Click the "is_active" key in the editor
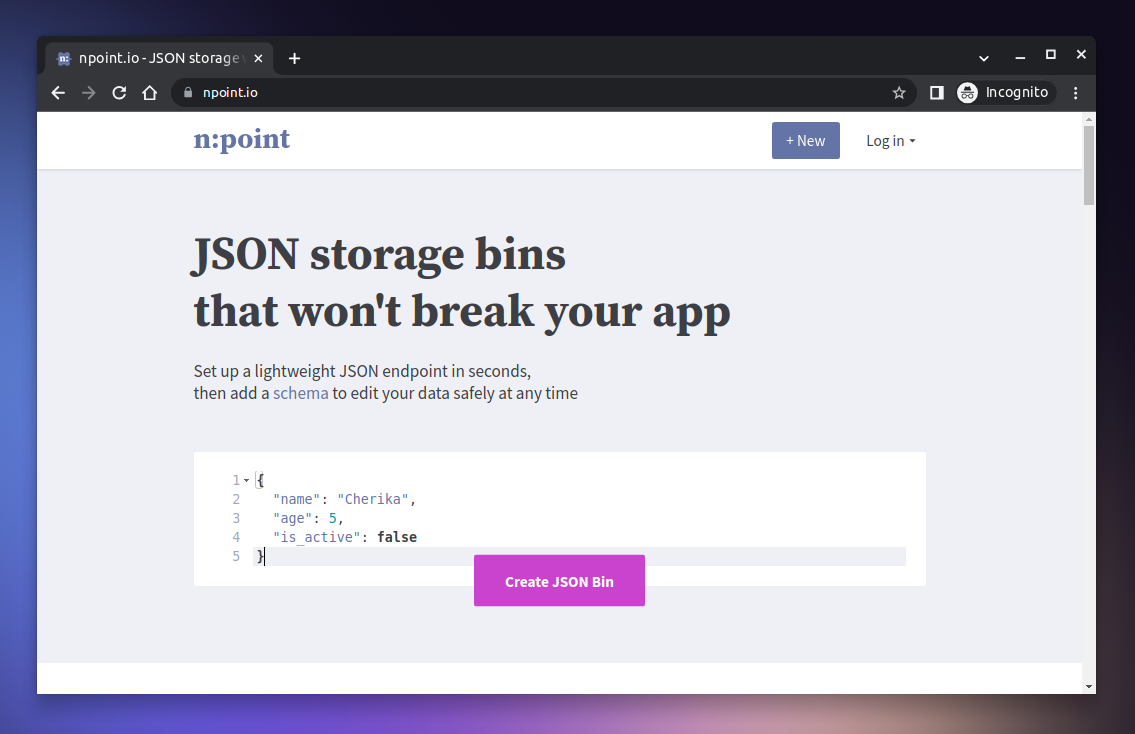1135x734 pixels. click(x=316, y=537)
